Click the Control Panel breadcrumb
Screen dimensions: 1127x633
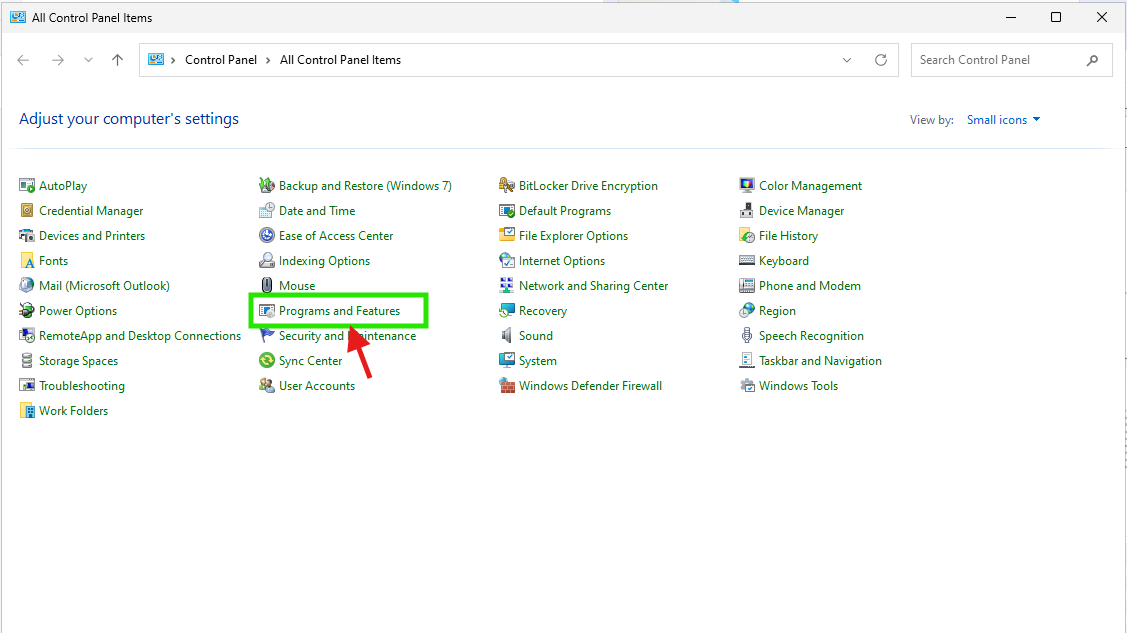coord(221,60)
